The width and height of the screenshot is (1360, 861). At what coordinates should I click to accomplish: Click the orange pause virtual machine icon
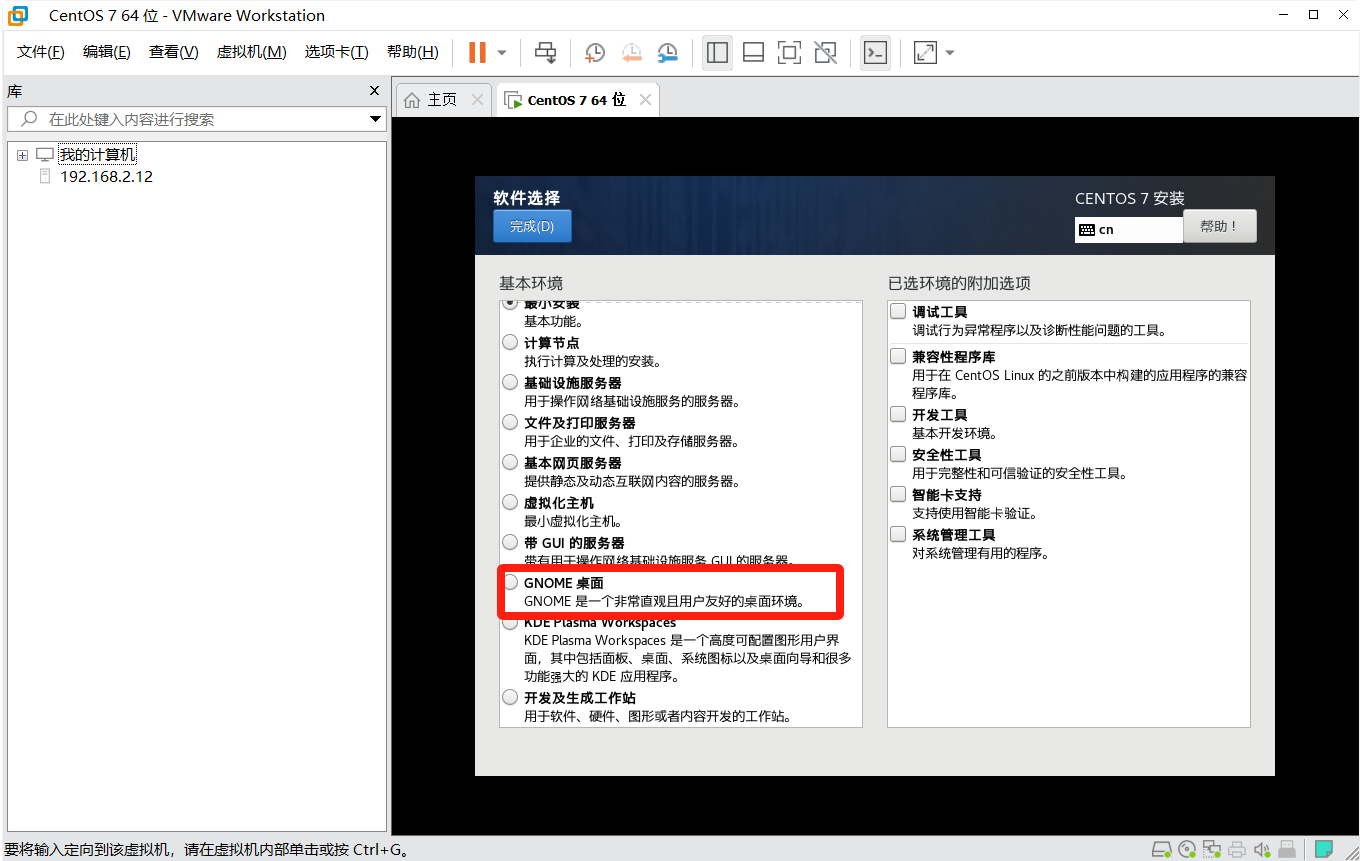pyautogui.click(x=477, y=52)
